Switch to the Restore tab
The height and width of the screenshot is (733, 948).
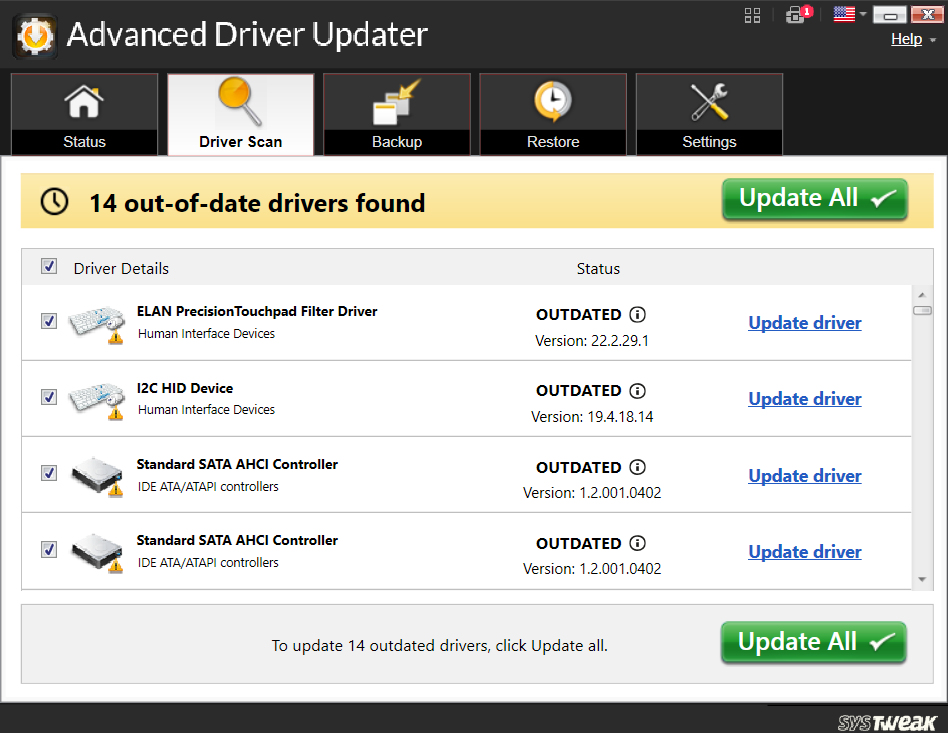point(553,114)
